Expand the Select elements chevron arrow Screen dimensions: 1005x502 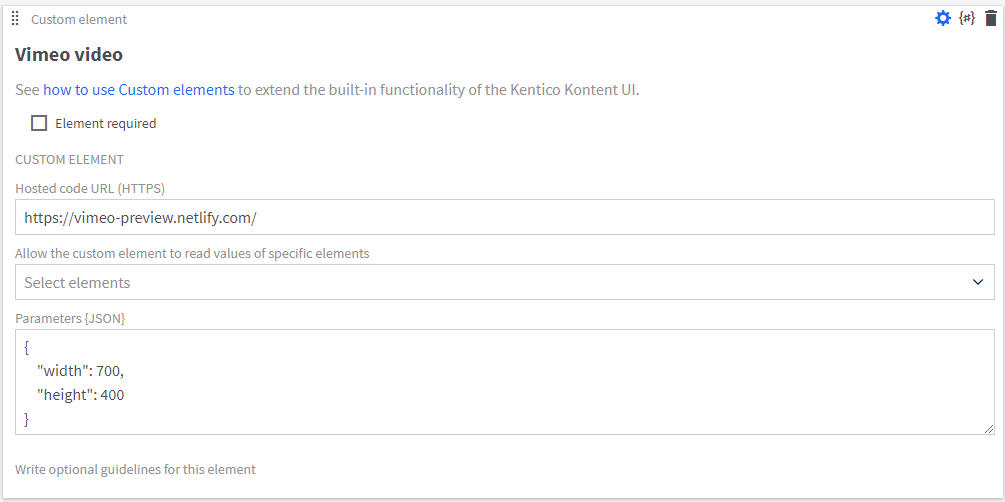(978, 282)
